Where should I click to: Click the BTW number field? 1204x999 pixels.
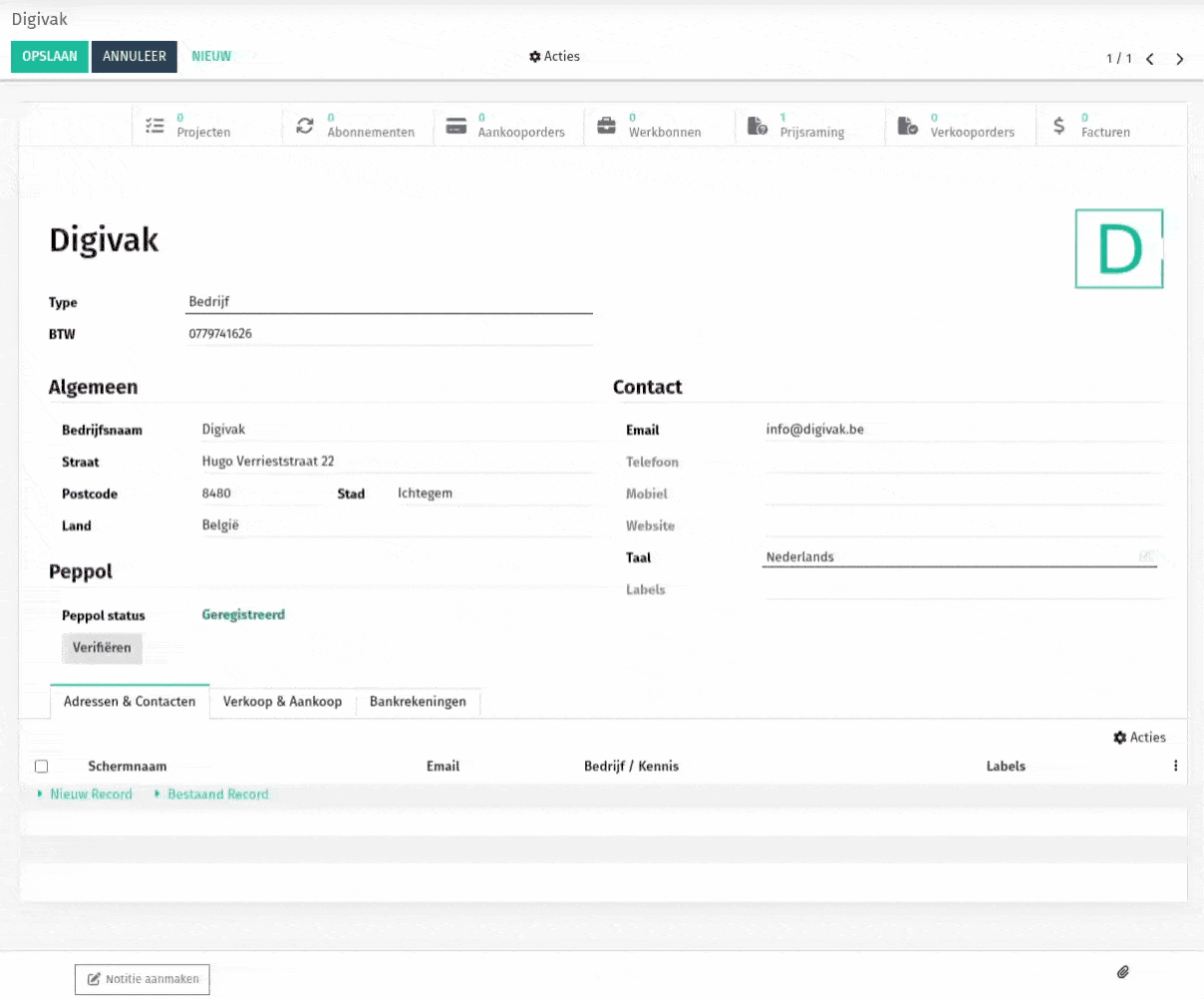389,334
